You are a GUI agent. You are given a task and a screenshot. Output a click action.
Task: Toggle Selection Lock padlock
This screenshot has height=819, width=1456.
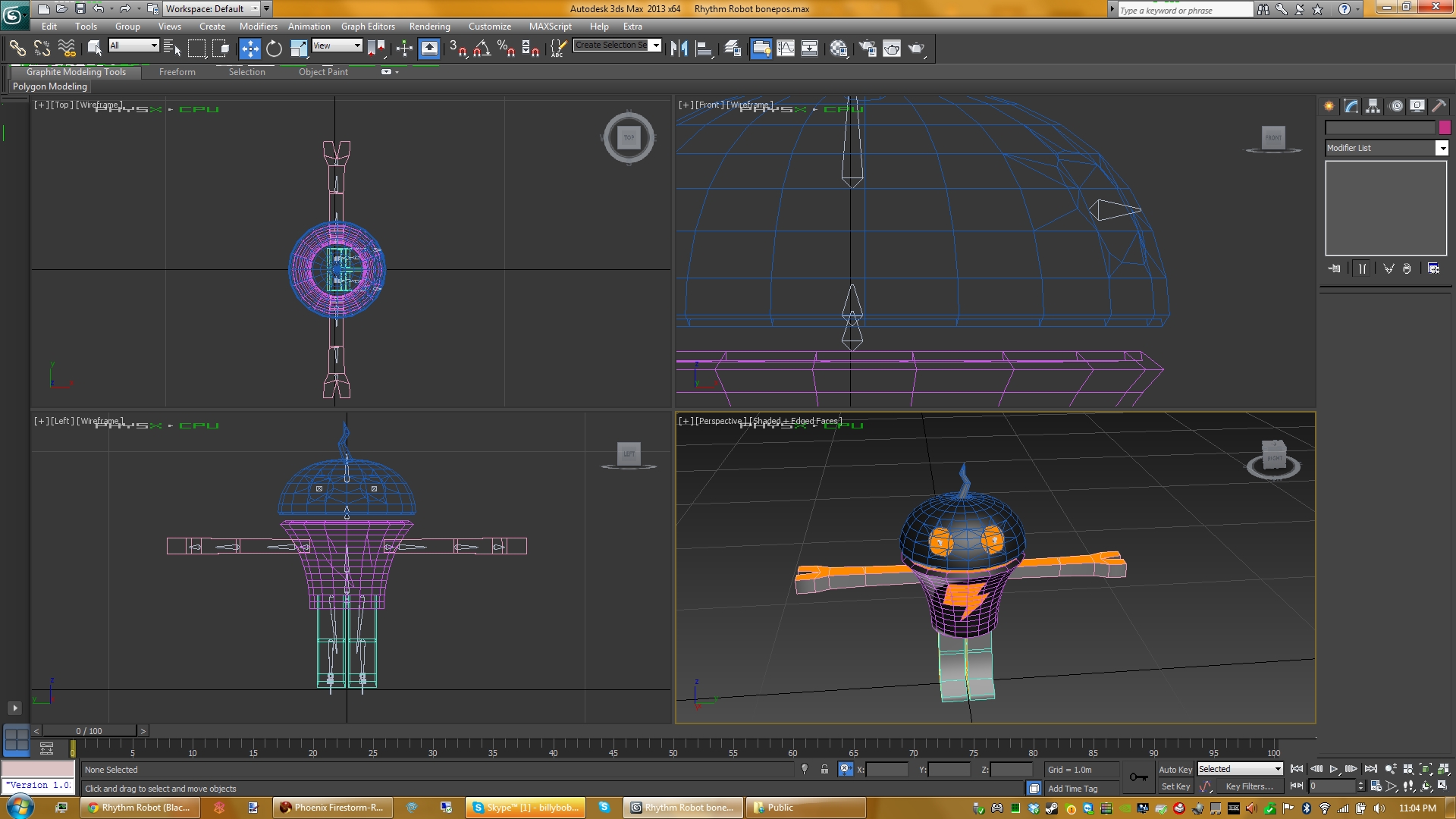(824, 769)
